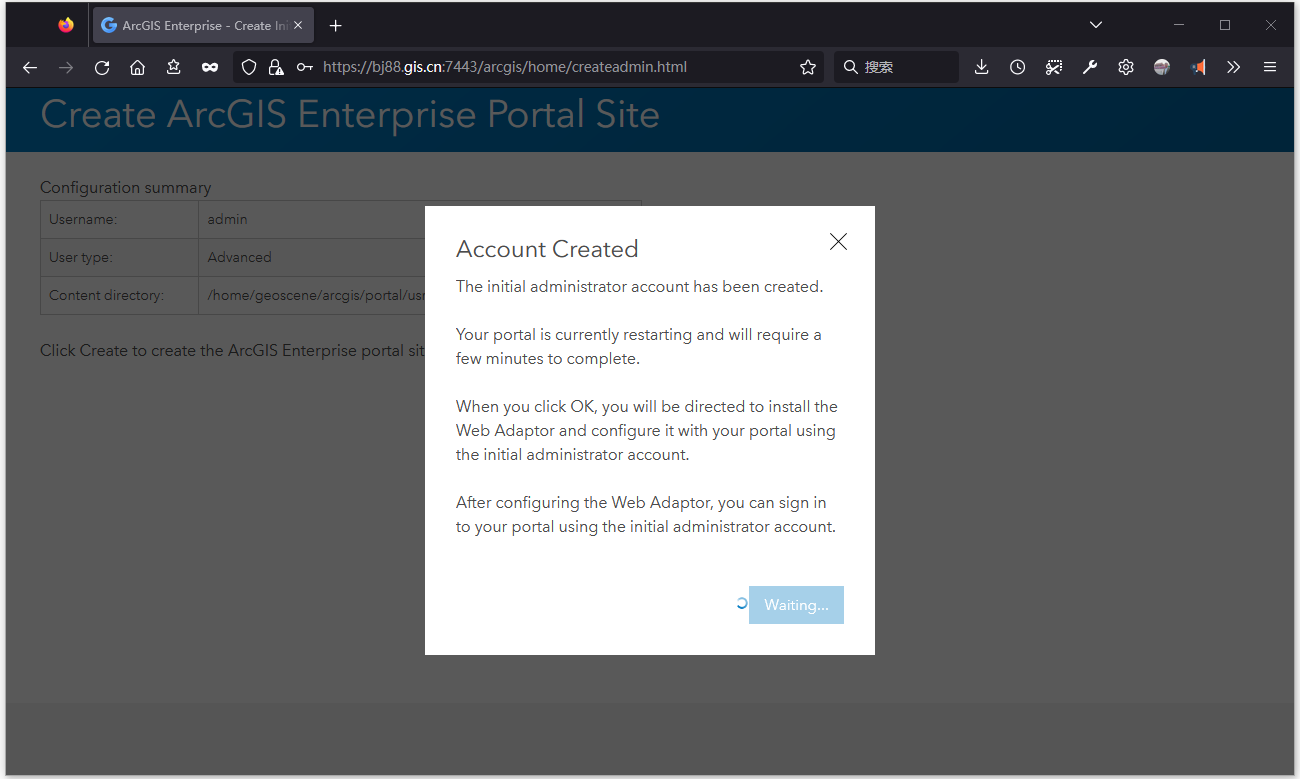Show site security lock information
Viewport: 1300px width, 779px height.
(276, 67)
